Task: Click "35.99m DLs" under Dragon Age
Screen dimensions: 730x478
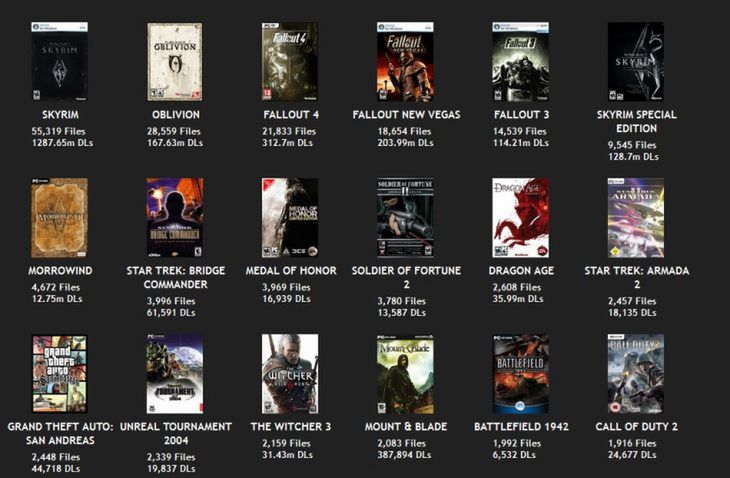Action: click(518, 299)
